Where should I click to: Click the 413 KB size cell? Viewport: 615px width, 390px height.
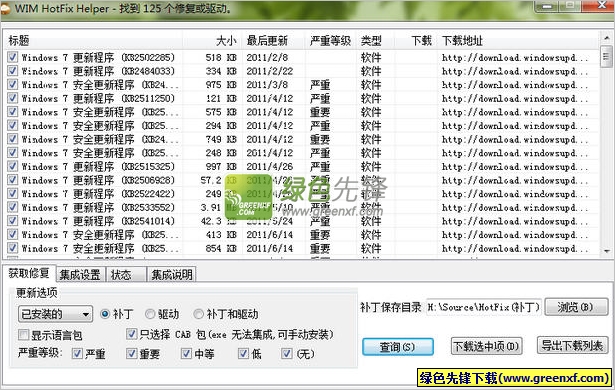pyautogui.click(x=221, y=235)
